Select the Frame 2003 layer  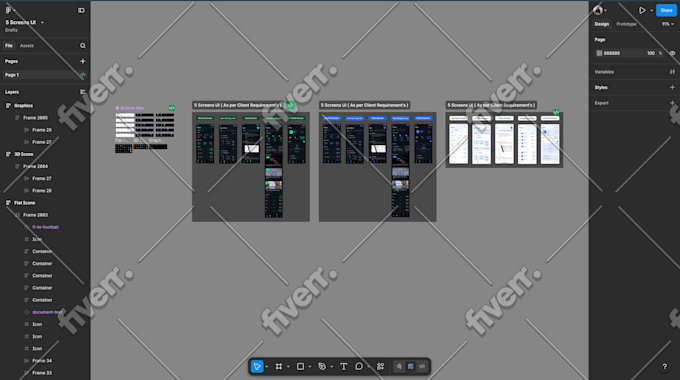[36, 215]
